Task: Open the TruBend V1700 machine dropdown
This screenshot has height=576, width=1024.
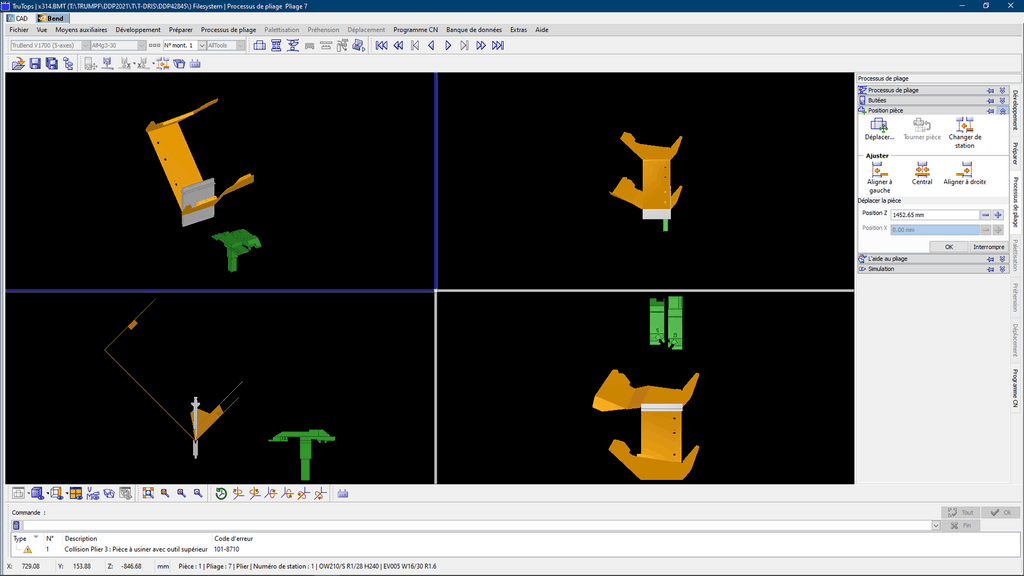Action: coord(85,45)
